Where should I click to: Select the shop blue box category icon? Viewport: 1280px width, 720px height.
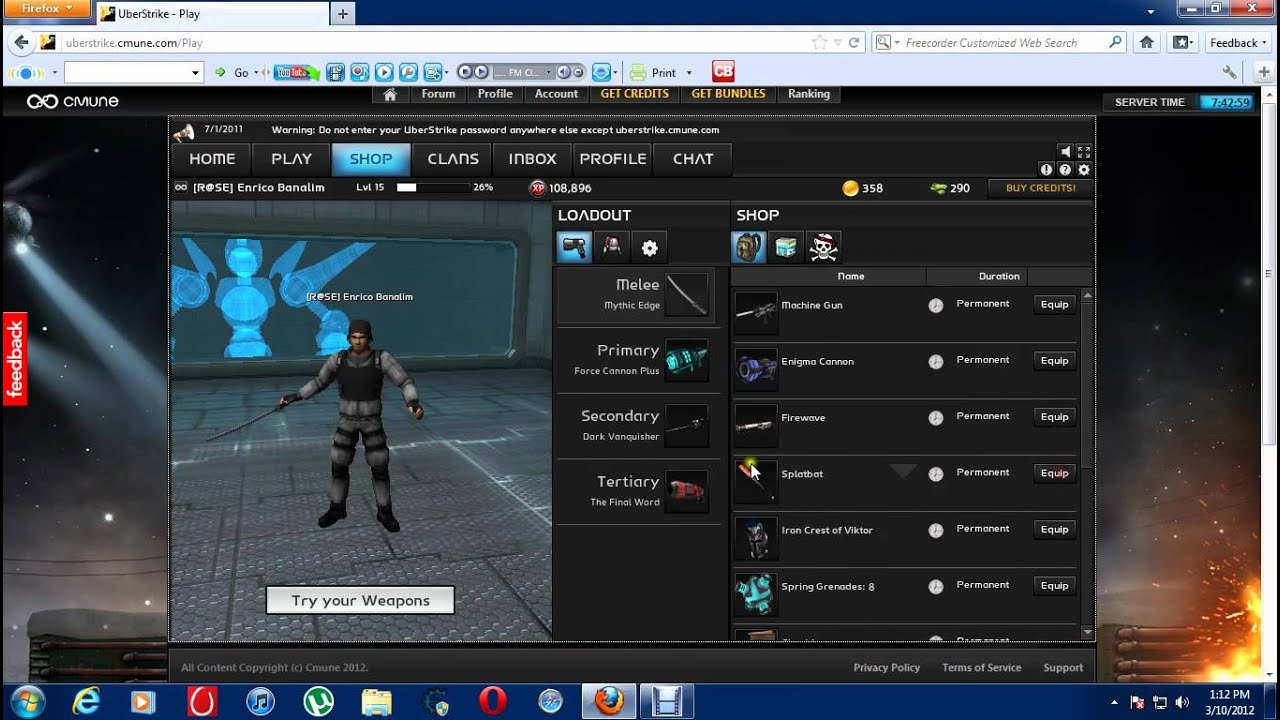[x=786, y=247]
